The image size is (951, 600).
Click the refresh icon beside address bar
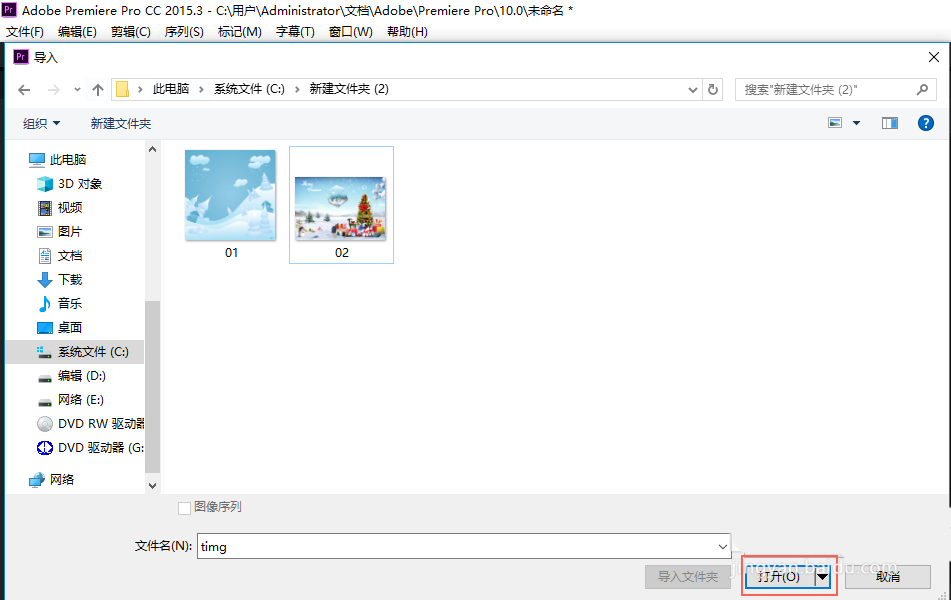[712, 89]
